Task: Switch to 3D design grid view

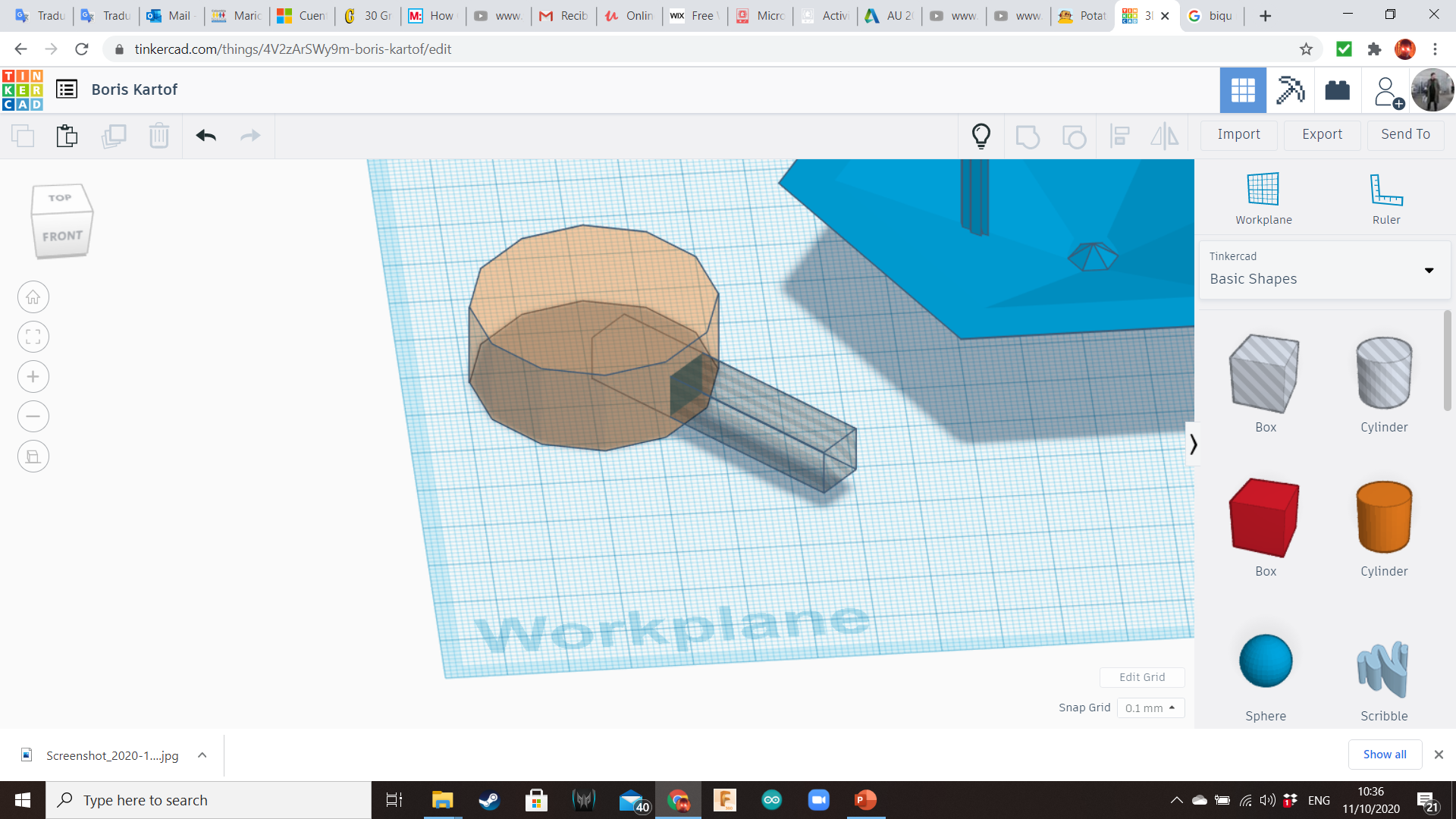Action: [1242, 90]
